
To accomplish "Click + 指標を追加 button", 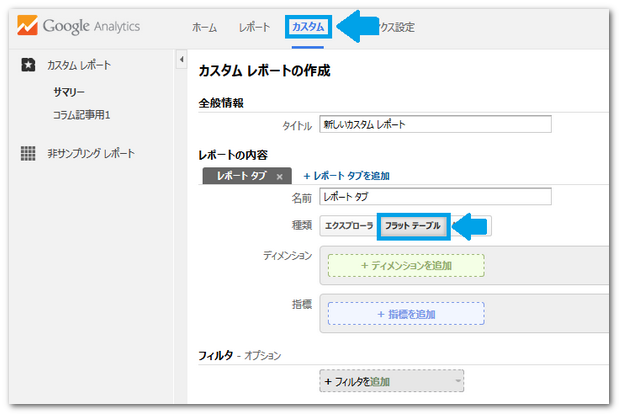I will click(x=406, y=314).
